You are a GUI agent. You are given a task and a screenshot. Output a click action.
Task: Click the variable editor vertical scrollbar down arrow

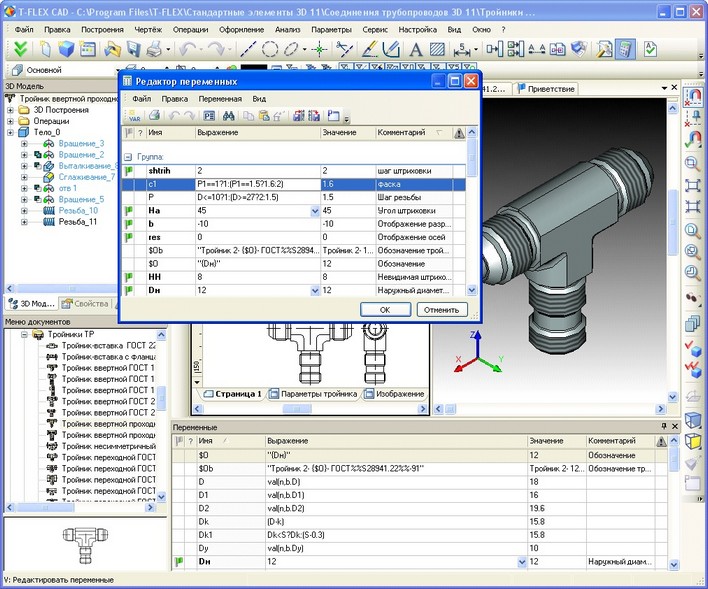click(x=472, y=290)
